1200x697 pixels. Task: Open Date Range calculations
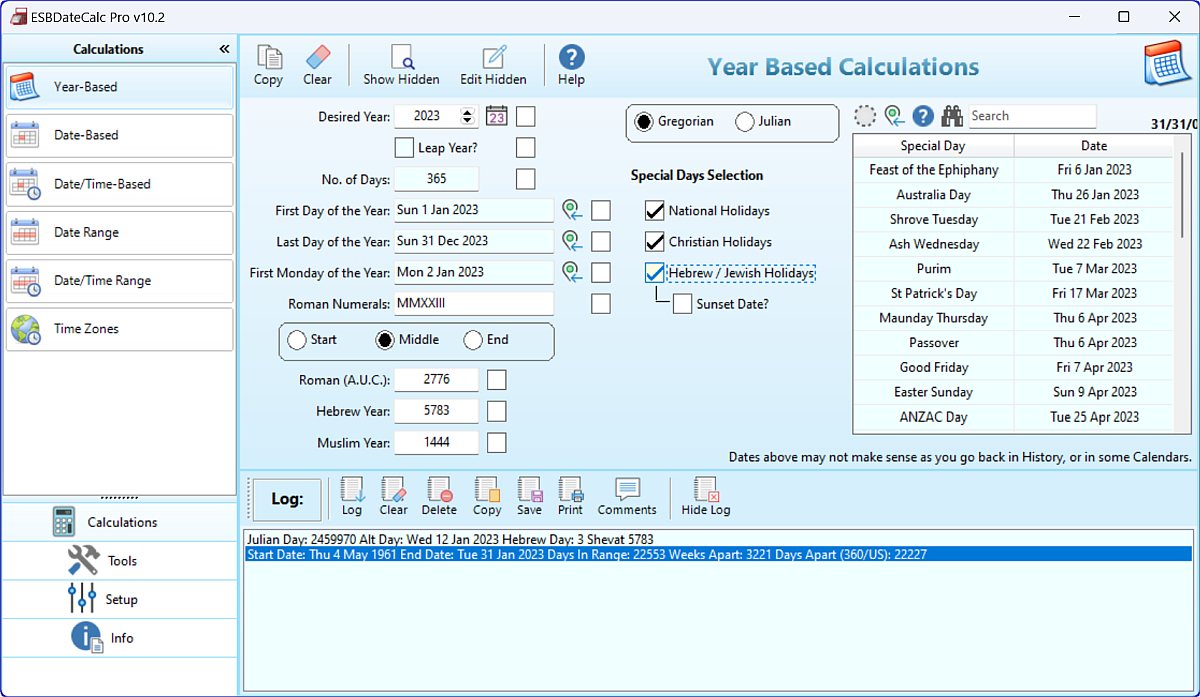[x=119, y=232]
